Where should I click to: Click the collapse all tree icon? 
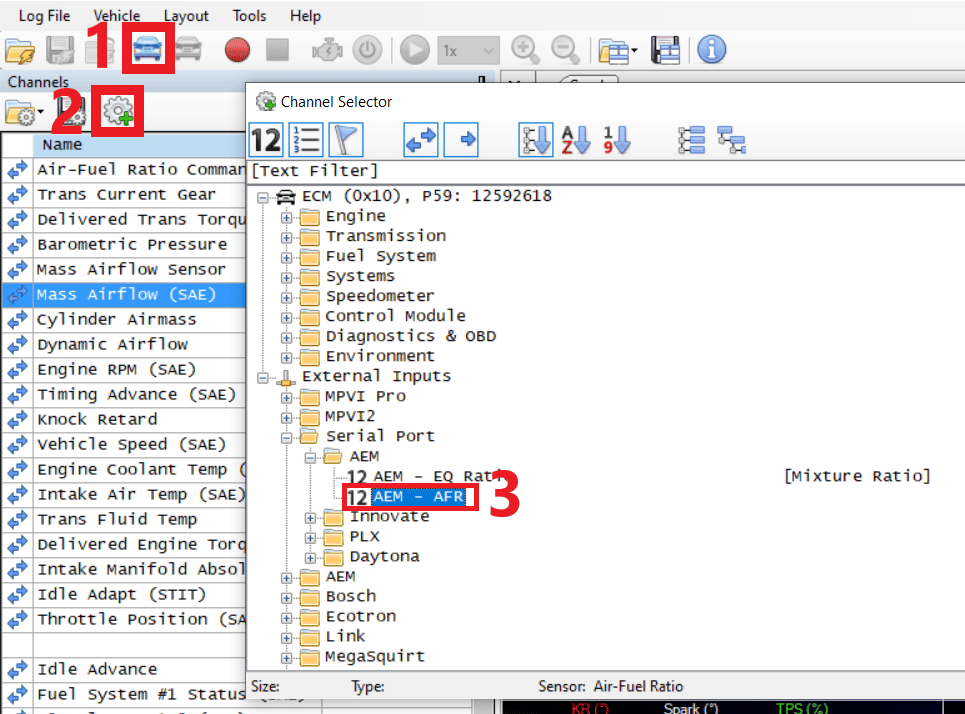731,140
